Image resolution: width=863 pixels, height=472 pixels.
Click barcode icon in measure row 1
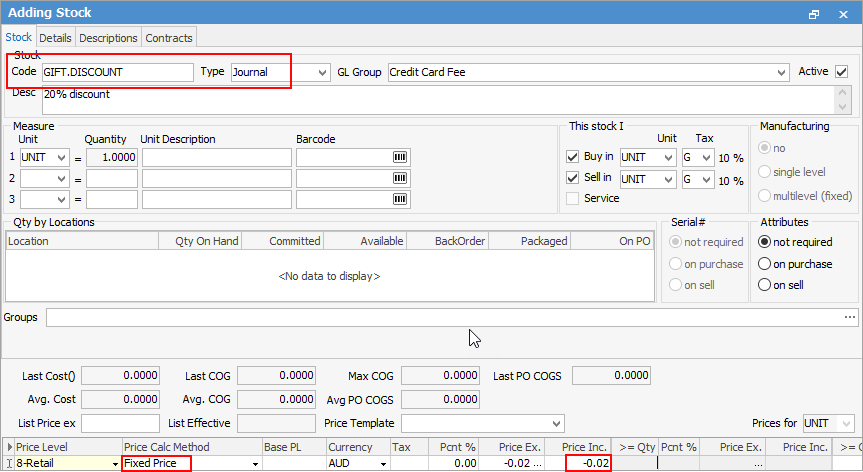(x=400, y=158)
